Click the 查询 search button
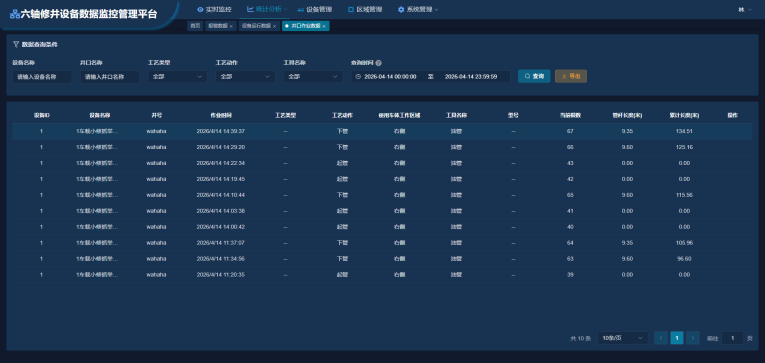This screenshot has height=363, width=765. point(534,76)
